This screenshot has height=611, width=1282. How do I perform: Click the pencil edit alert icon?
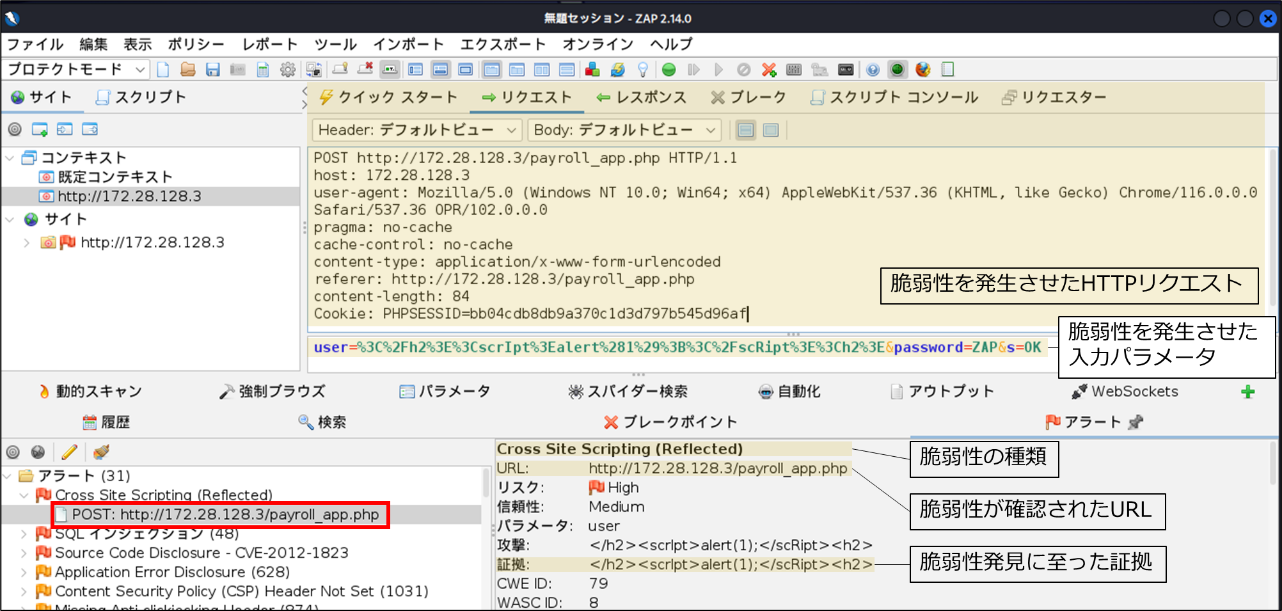(69, 452)
